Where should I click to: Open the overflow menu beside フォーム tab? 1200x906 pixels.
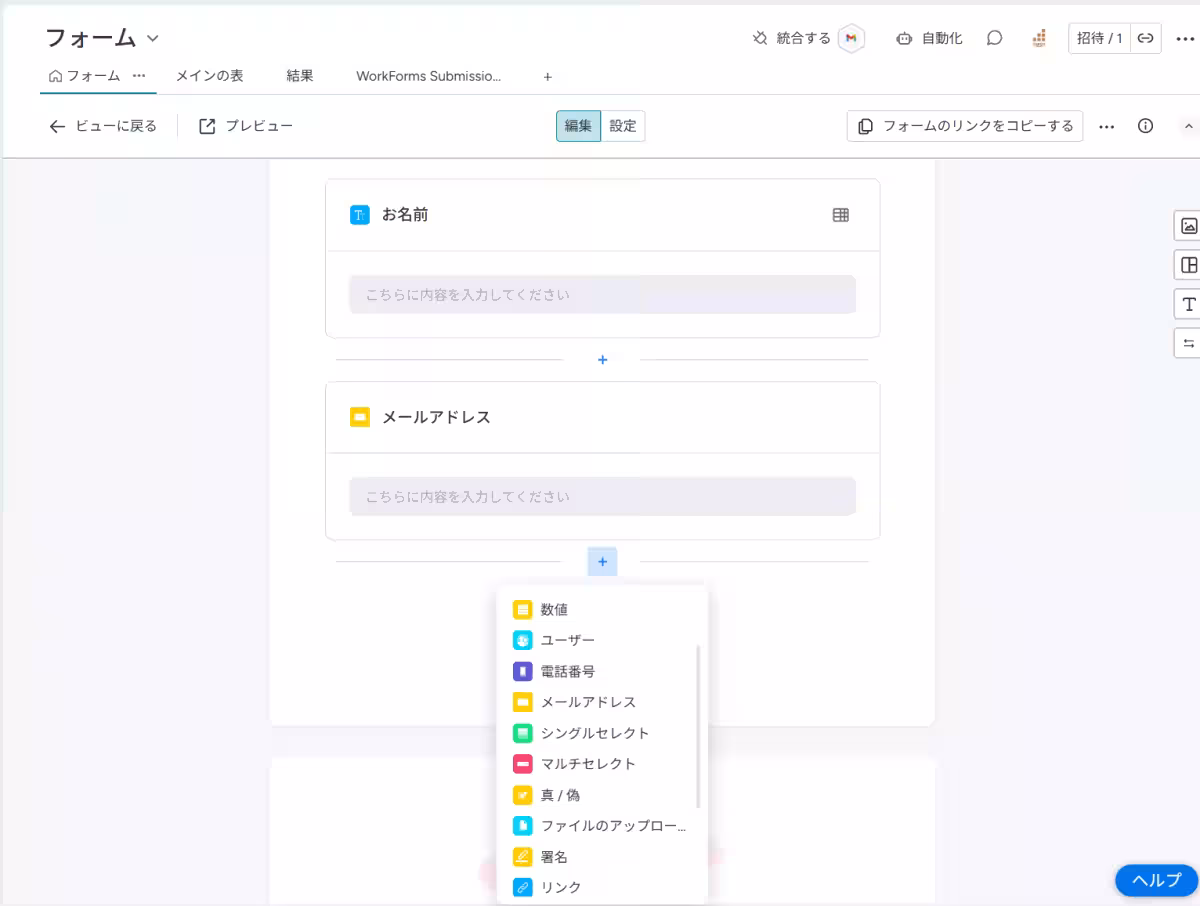(x=139, y=76)
